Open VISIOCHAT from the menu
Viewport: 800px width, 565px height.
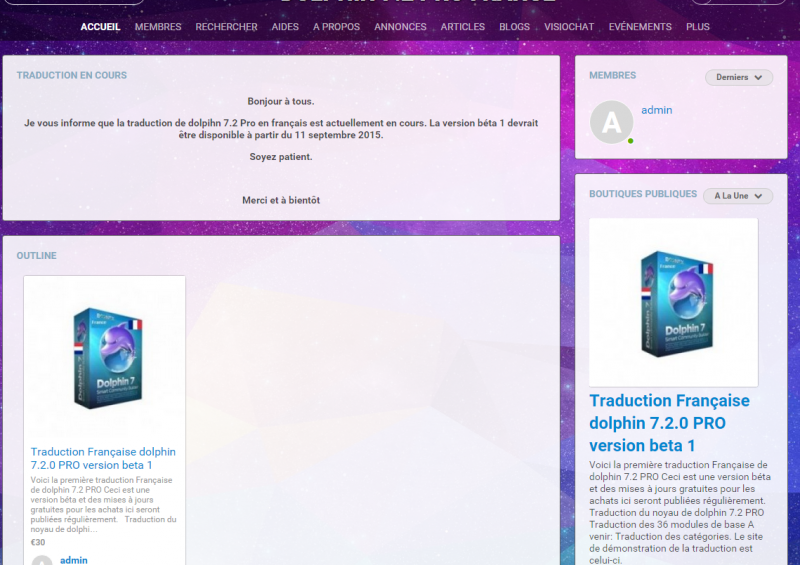(x=568, y=27)
